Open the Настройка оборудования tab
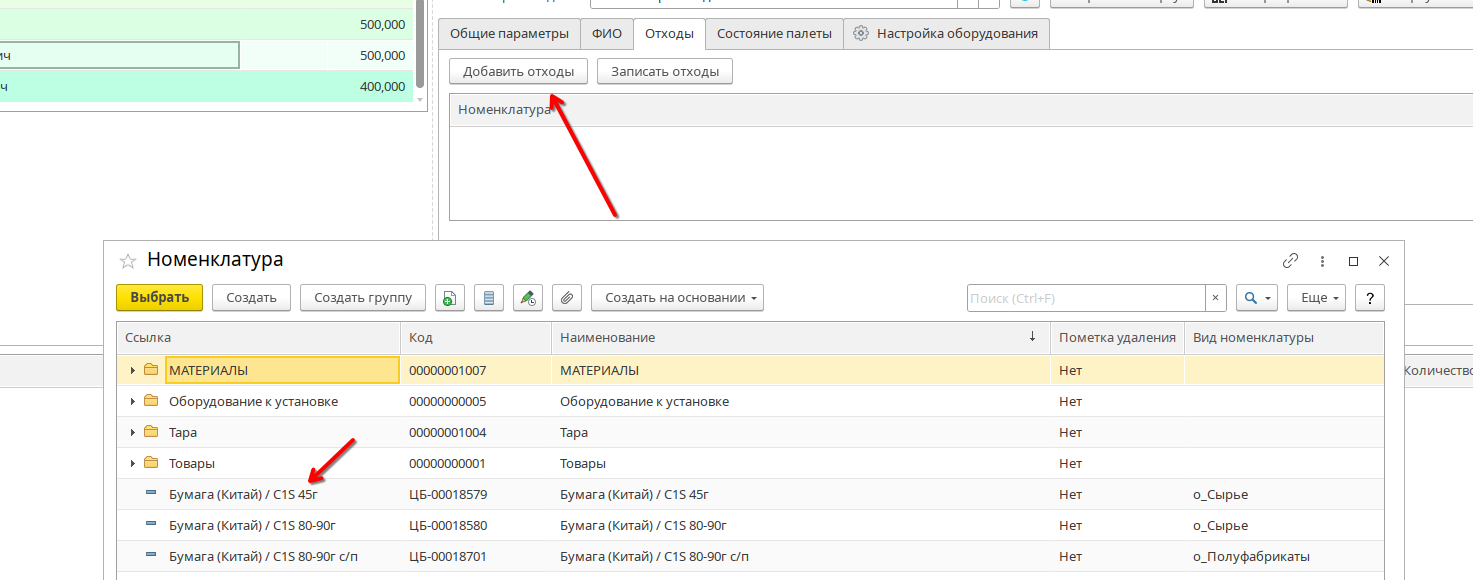This screenshot has width=1473, height=580. coord(946,34)
